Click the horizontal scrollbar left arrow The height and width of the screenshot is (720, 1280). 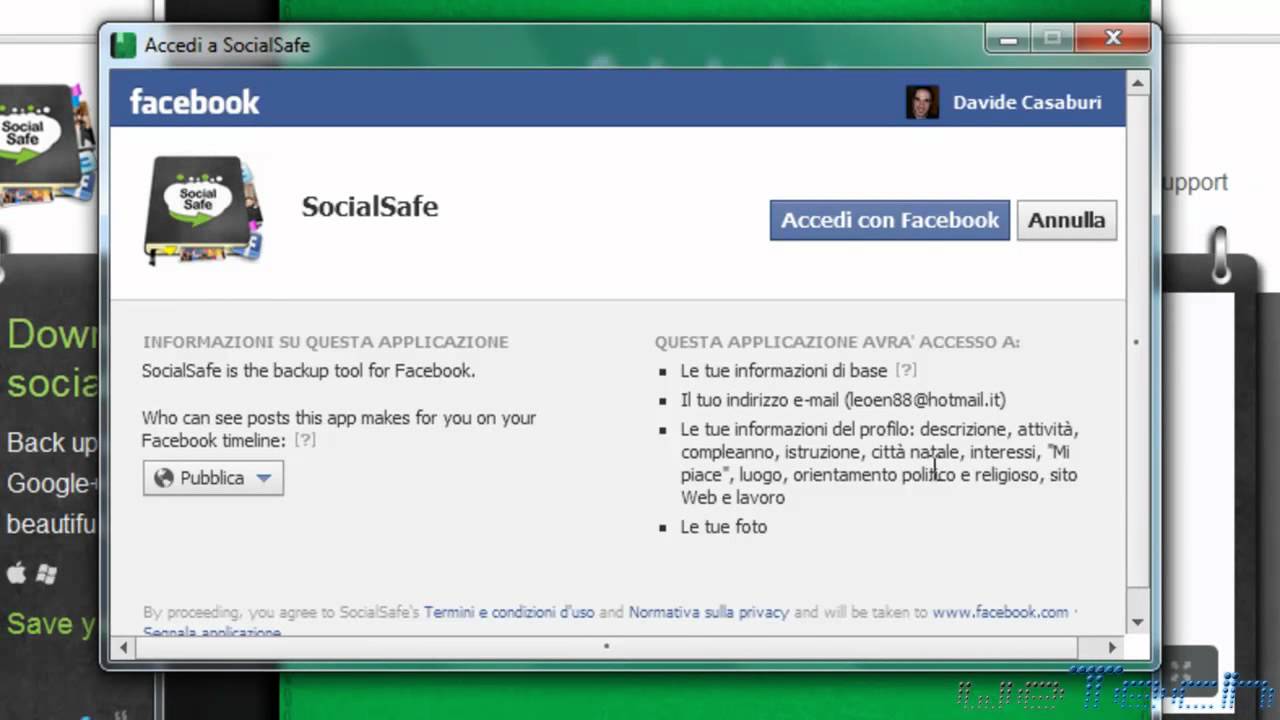(123, 647)
